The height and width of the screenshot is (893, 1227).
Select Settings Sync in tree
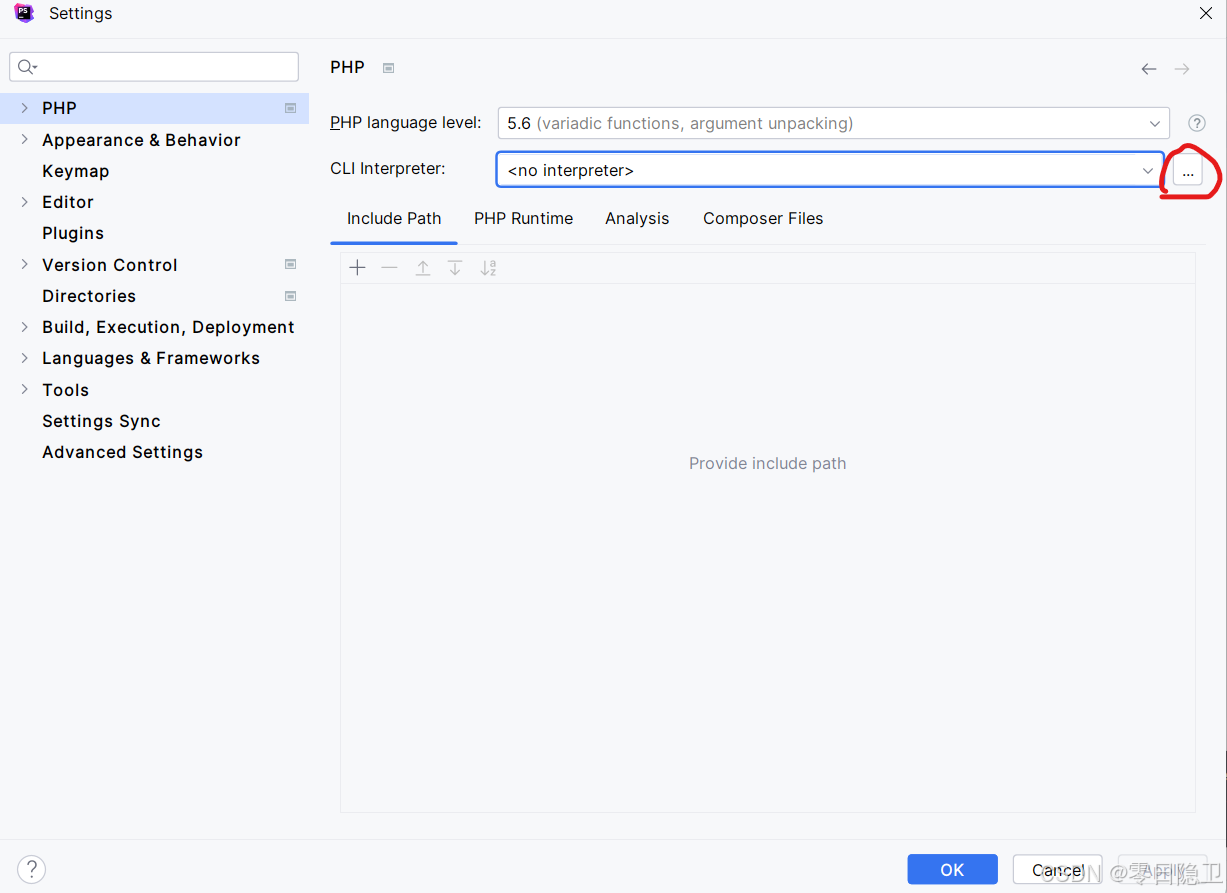click(101, 421)
